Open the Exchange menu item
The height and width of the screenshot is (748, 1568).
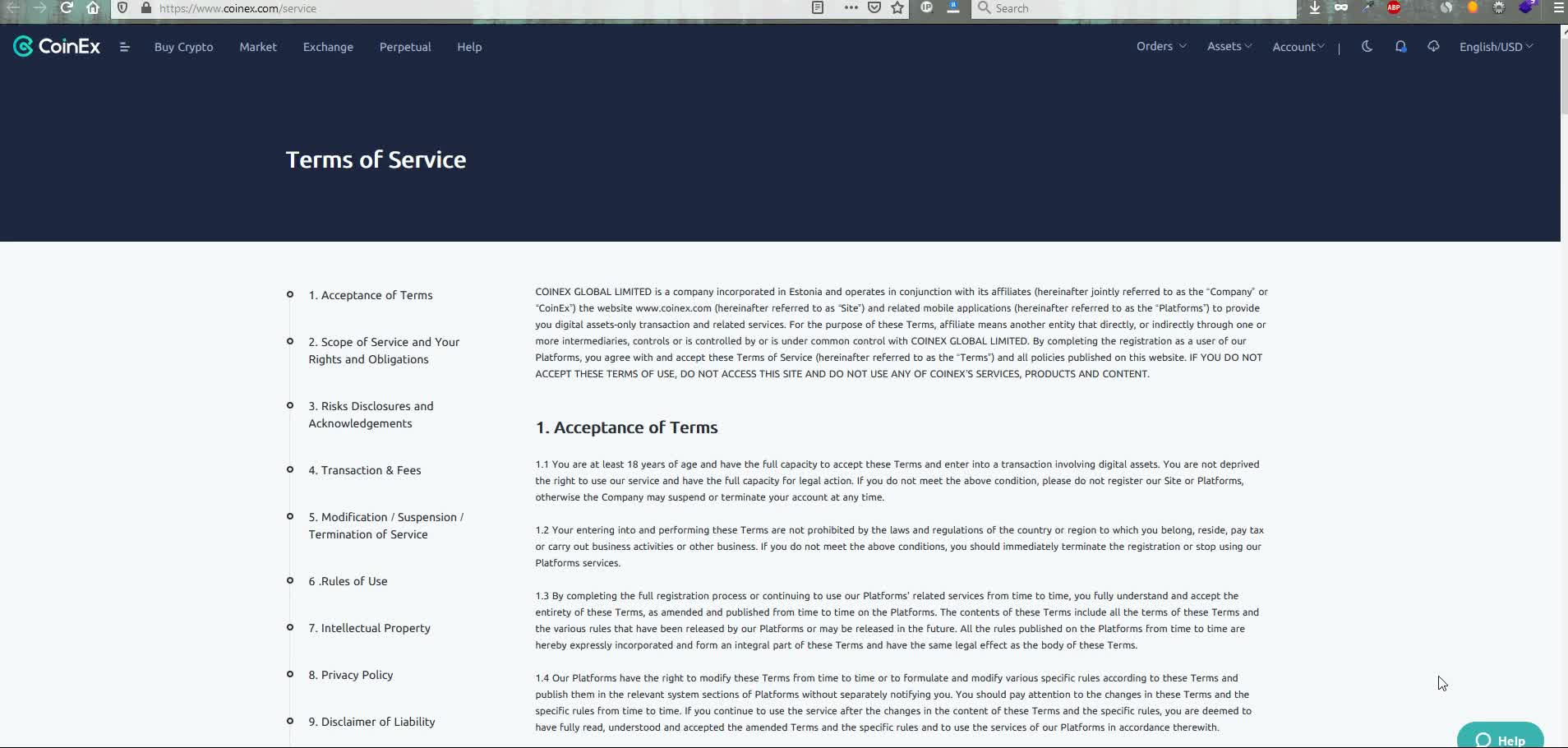tap(328, 47)
